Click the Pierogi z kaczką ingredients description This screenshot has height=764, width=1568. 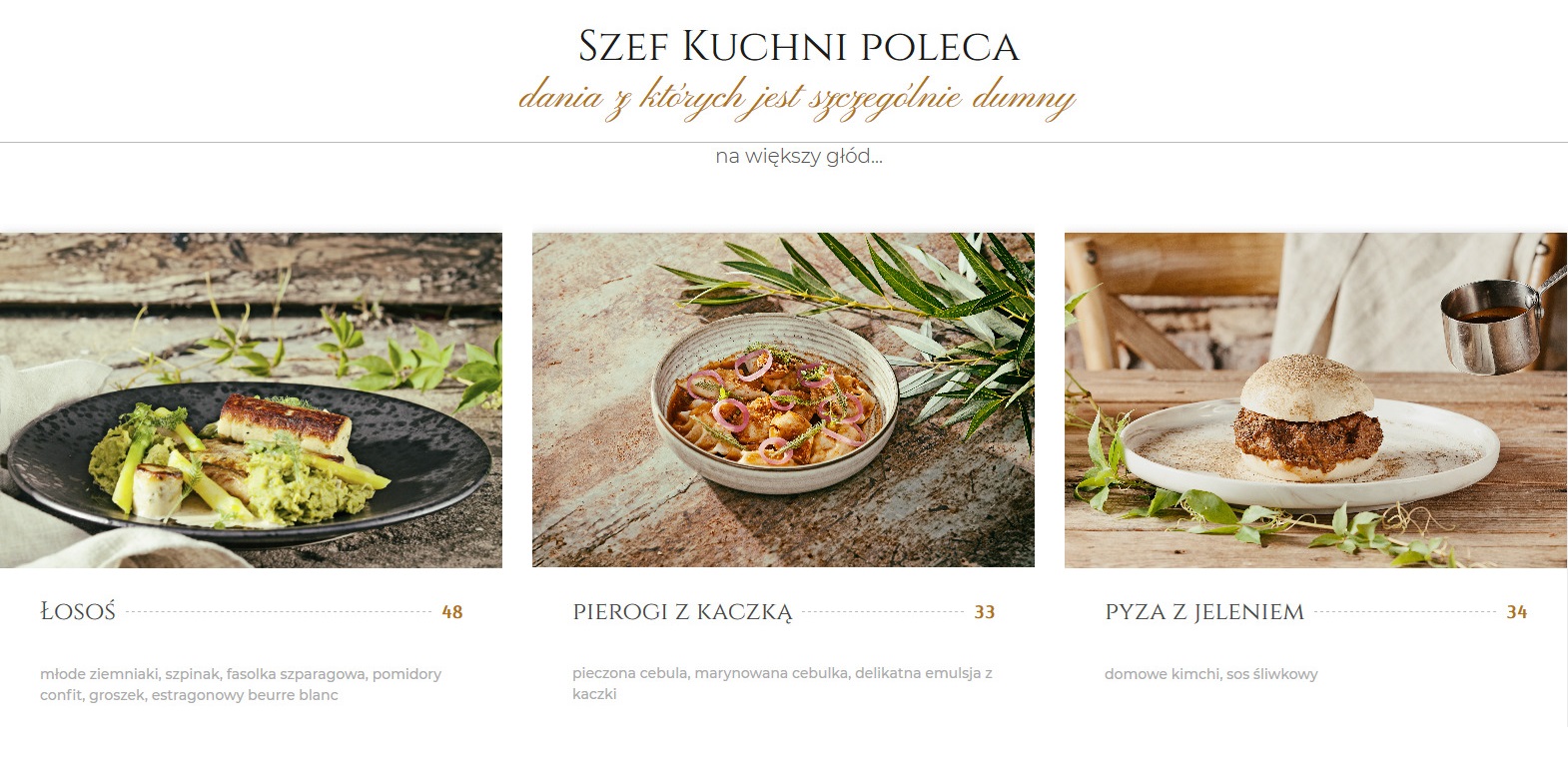(782, 683)
